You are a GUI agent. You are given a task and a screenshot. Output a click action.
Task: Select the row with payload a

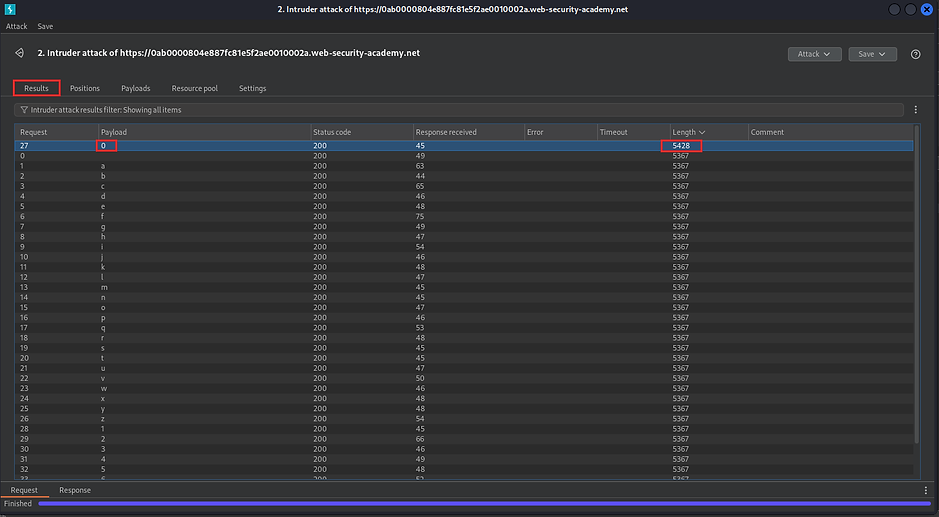click(x=464, y=166)
